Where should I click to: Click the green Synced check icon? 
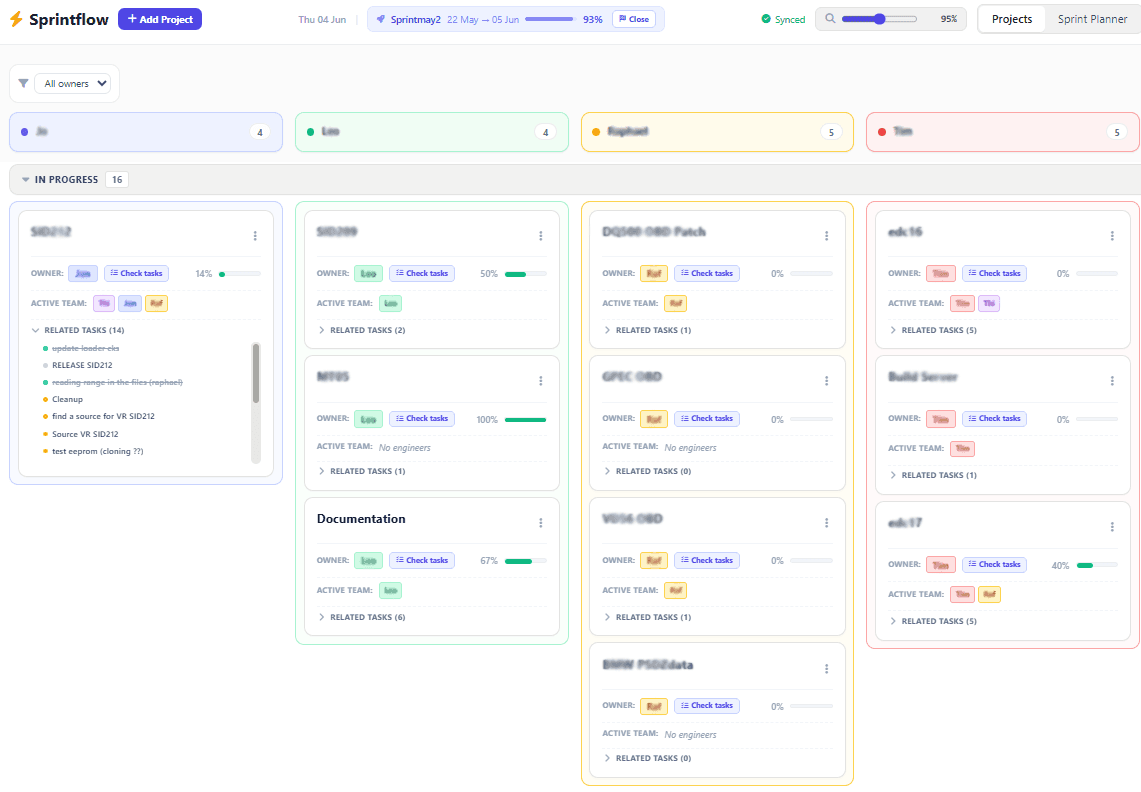766,19
